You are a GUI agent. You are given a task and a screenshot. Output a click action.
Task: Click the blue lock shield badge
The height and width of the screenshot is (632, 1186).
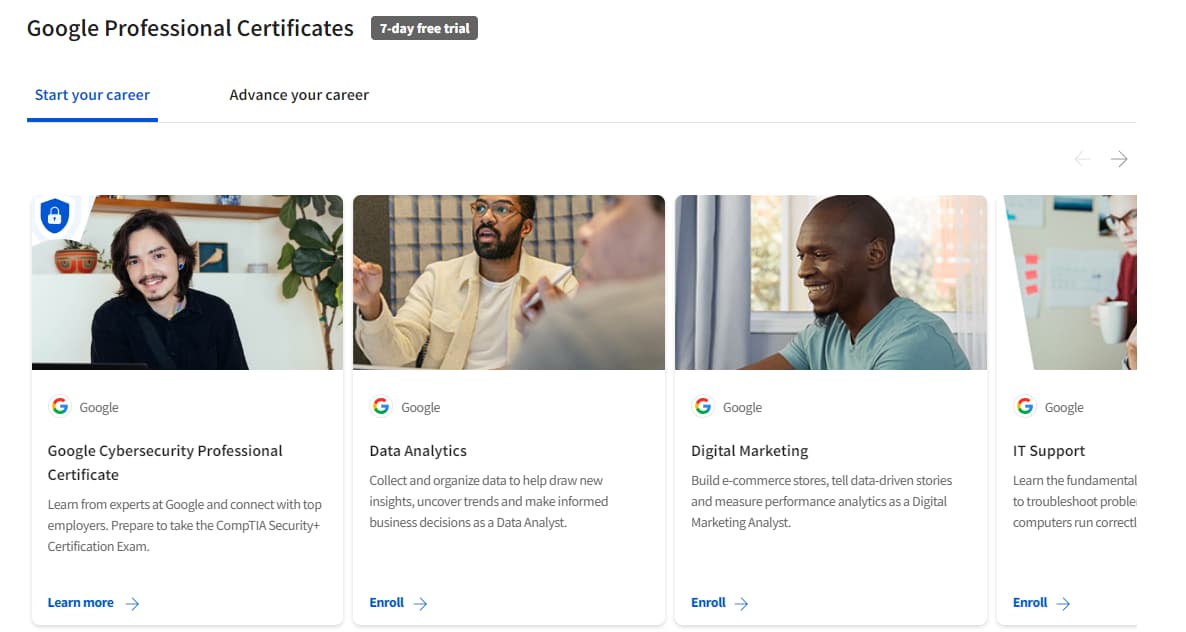pyautogui.click(x=54, y=215)
